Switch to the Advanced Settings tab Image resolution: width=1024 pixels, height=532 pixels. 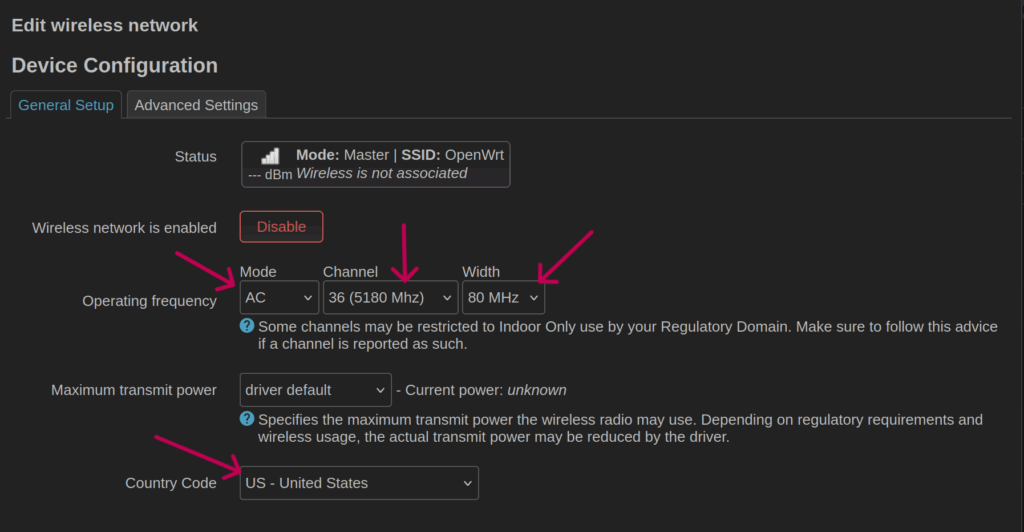point(196,105)
